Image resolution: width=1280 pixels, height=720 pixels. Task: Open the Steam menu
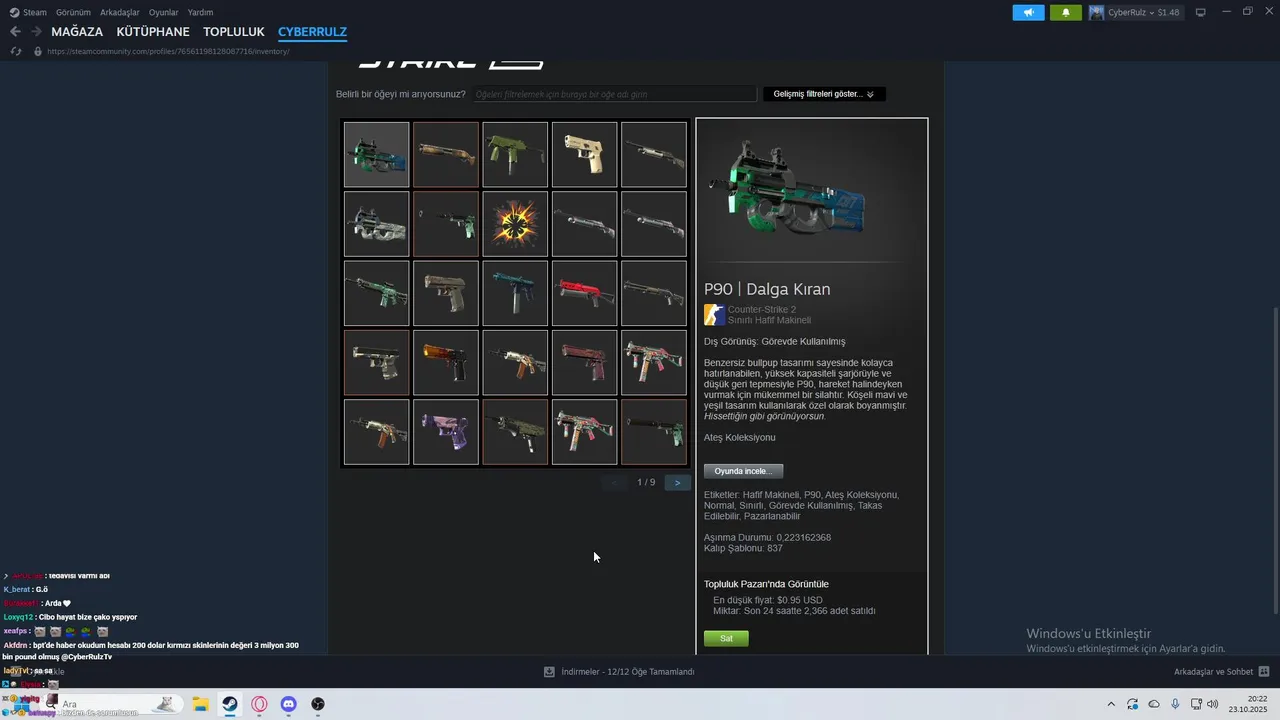28,12
